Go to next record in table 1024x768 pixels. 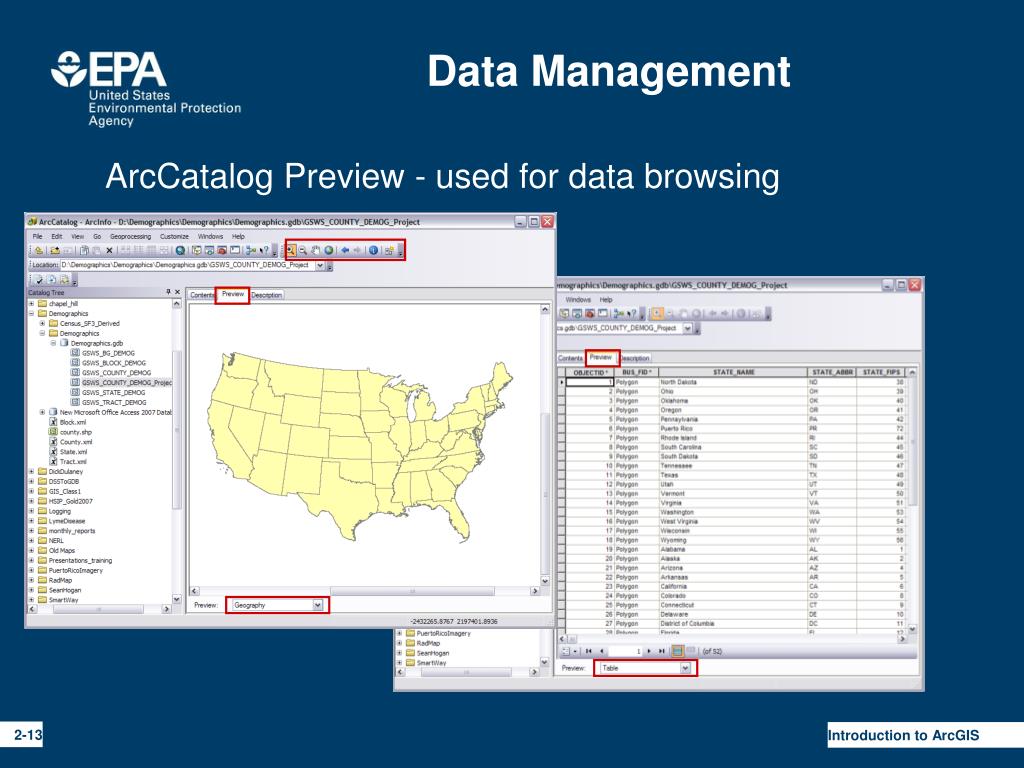click(648, 651)
